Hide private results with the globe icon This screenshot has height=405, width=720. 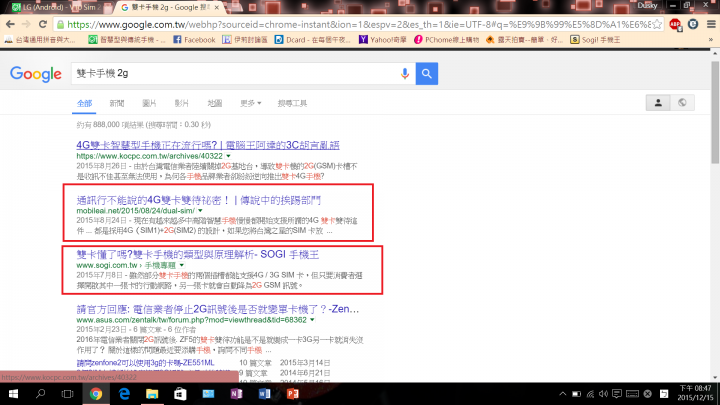click(682, 103)
